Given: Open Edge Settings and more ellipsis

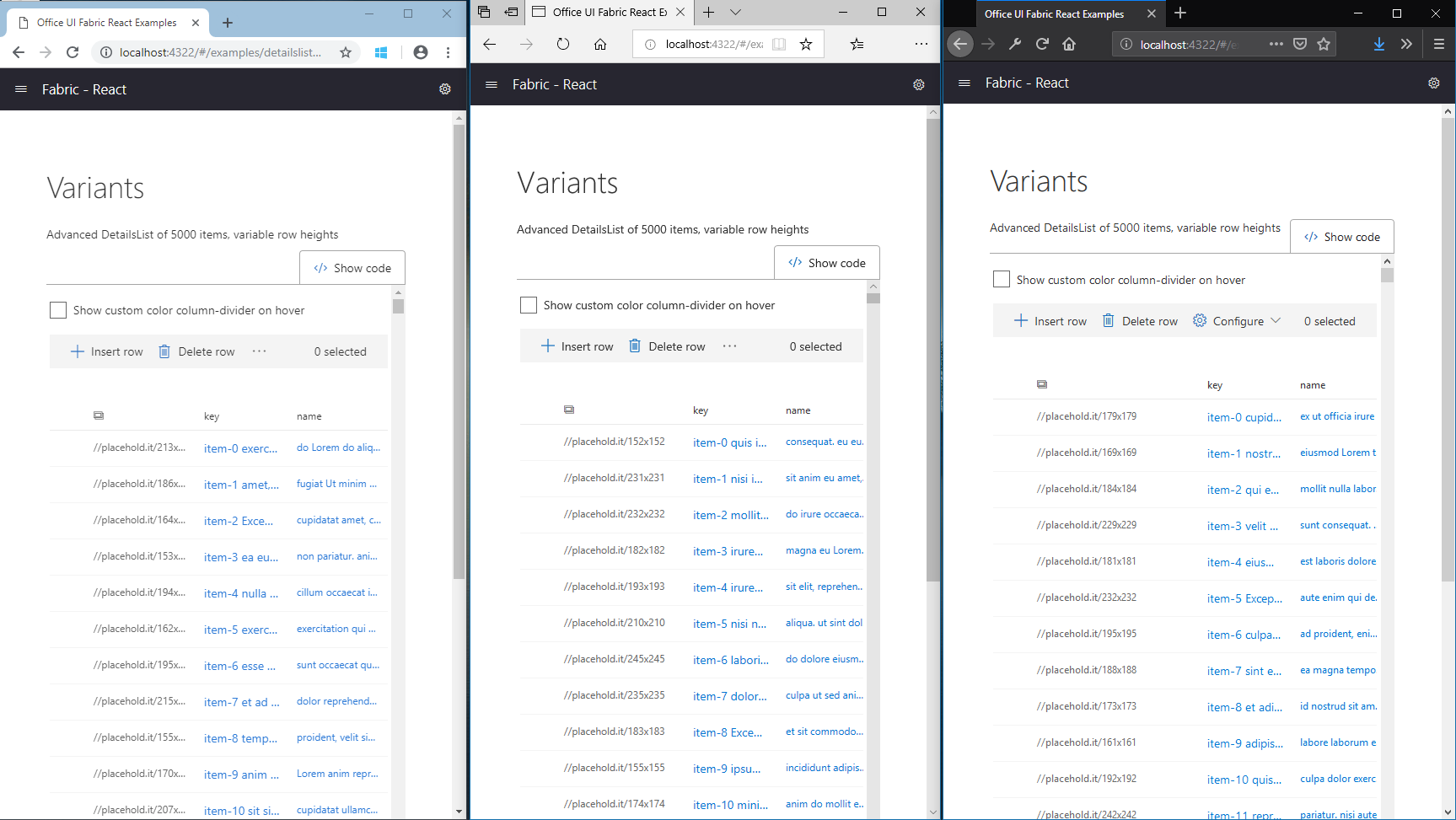Looking at the screenshot, I should click(x=921, y=44).
